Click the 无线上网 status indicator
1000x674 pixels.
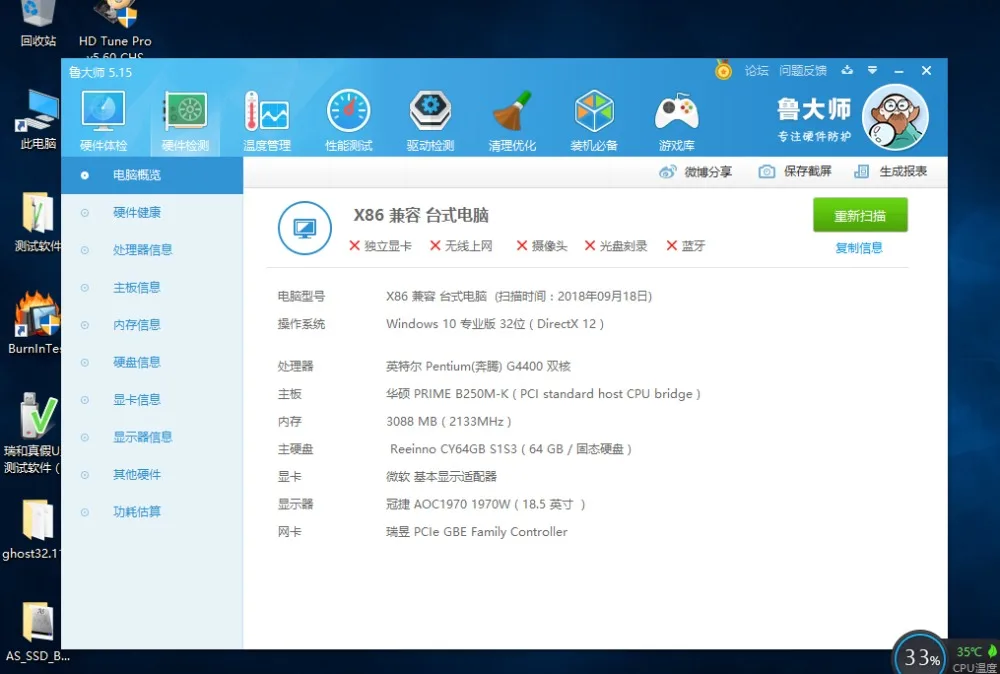461,246
